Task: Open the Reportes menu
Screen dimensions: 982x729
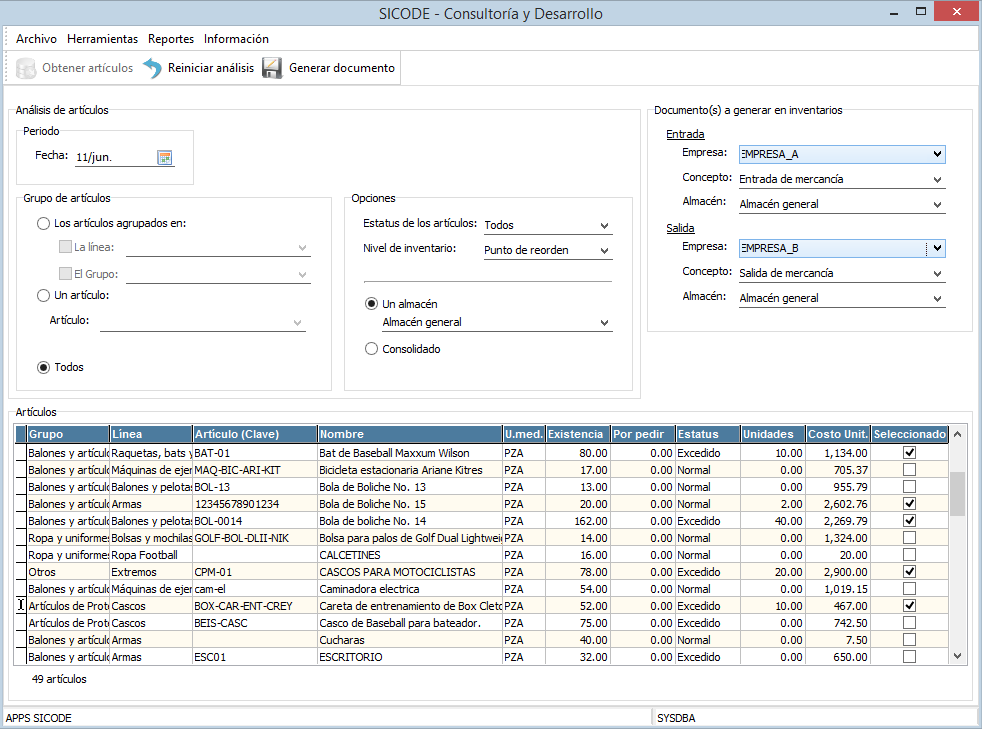Action: pos(171,39)
